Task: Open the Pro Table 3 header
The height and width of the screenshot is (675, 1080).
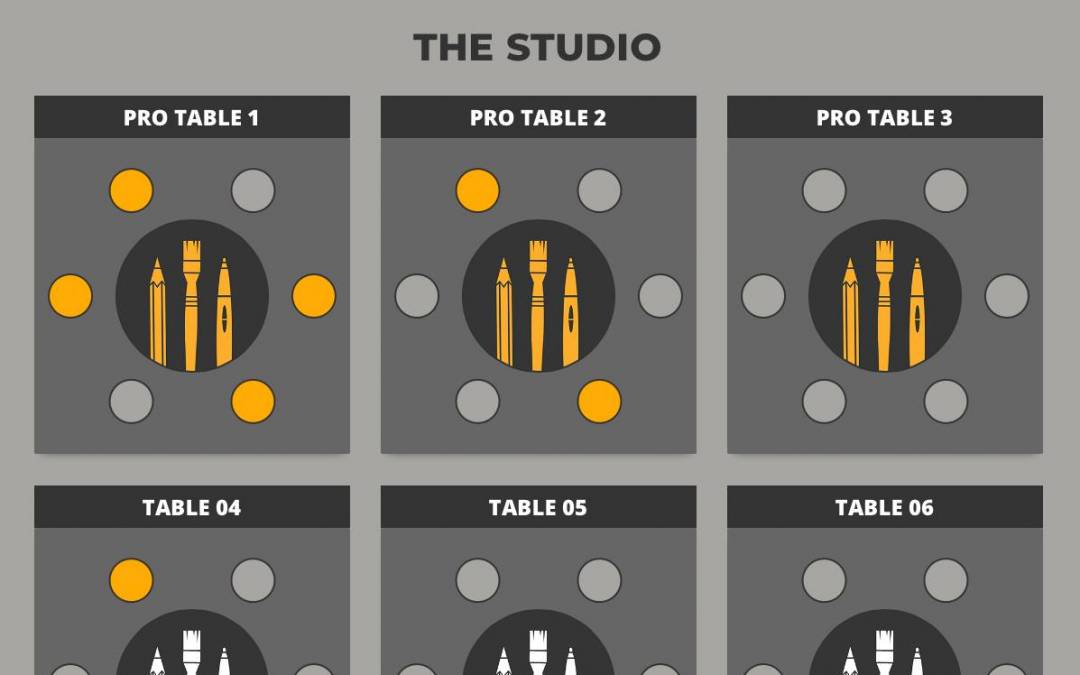Action: [x=884, y=117]
